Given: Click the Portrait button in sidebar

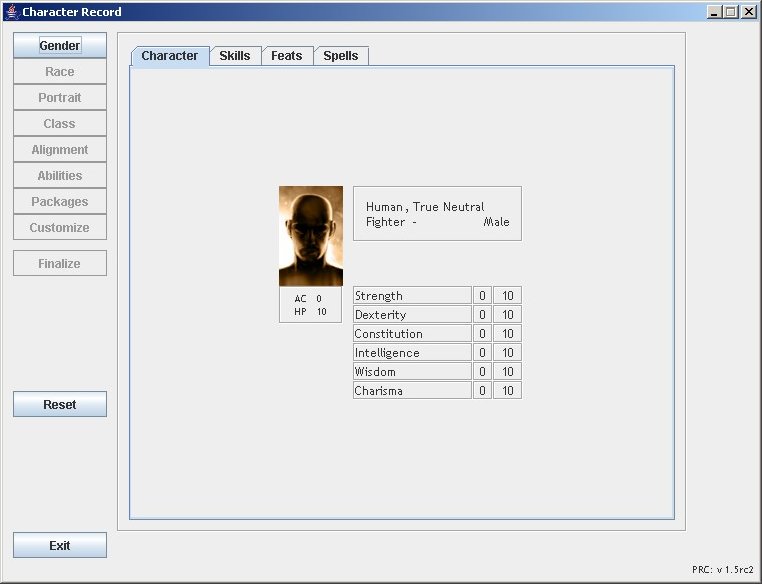Looking at the screenshot, I should point(60,98).
